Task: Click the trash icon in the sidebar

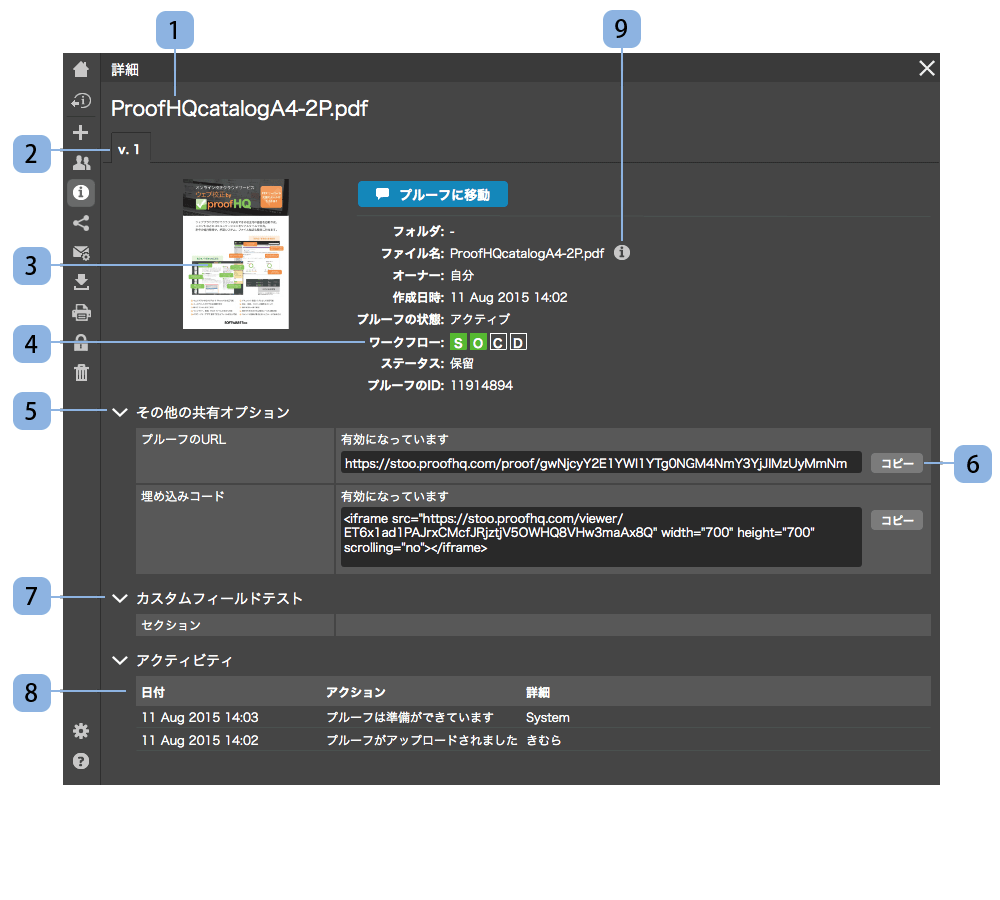Action: click(x=81, y=373)
